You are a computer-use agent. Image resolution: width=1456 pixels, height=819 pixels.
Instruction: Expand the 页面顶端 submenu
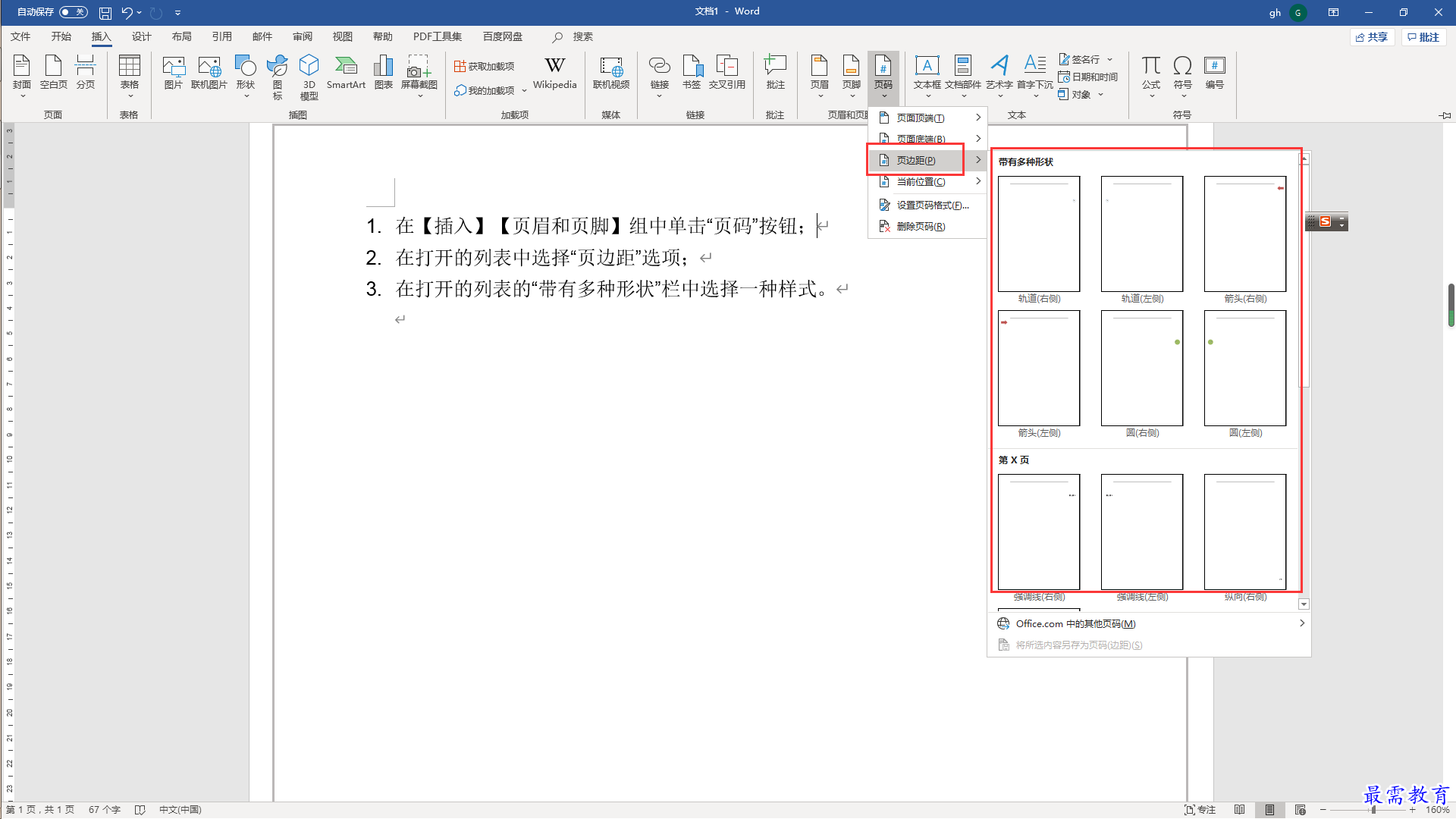pyautogui.click(x=928, y=118)
